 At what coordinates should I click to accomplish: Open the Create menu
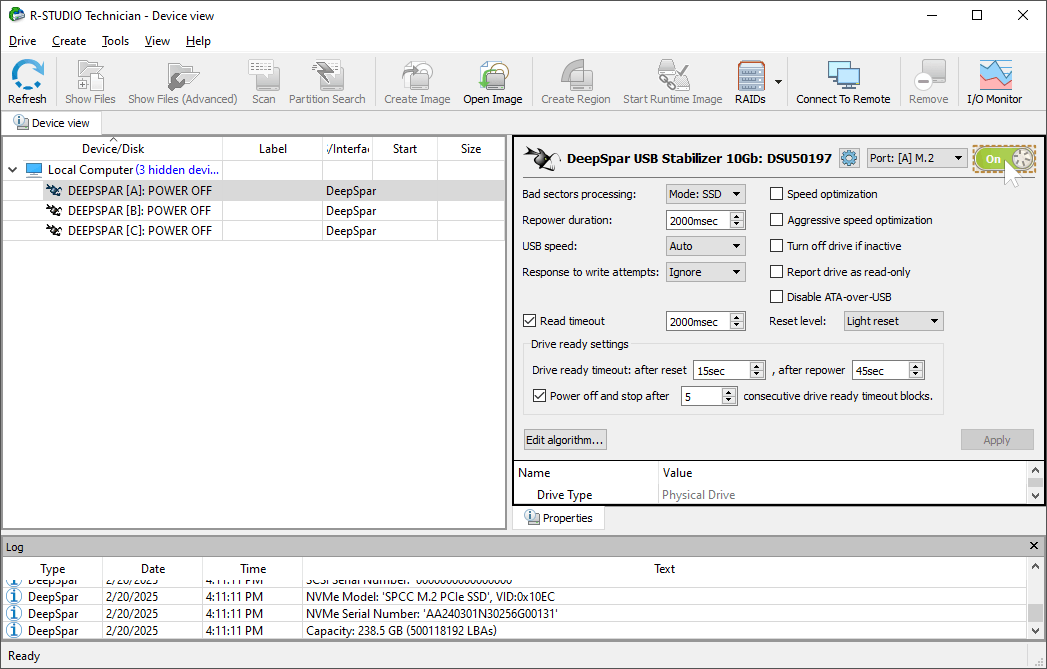coord(69,41)
